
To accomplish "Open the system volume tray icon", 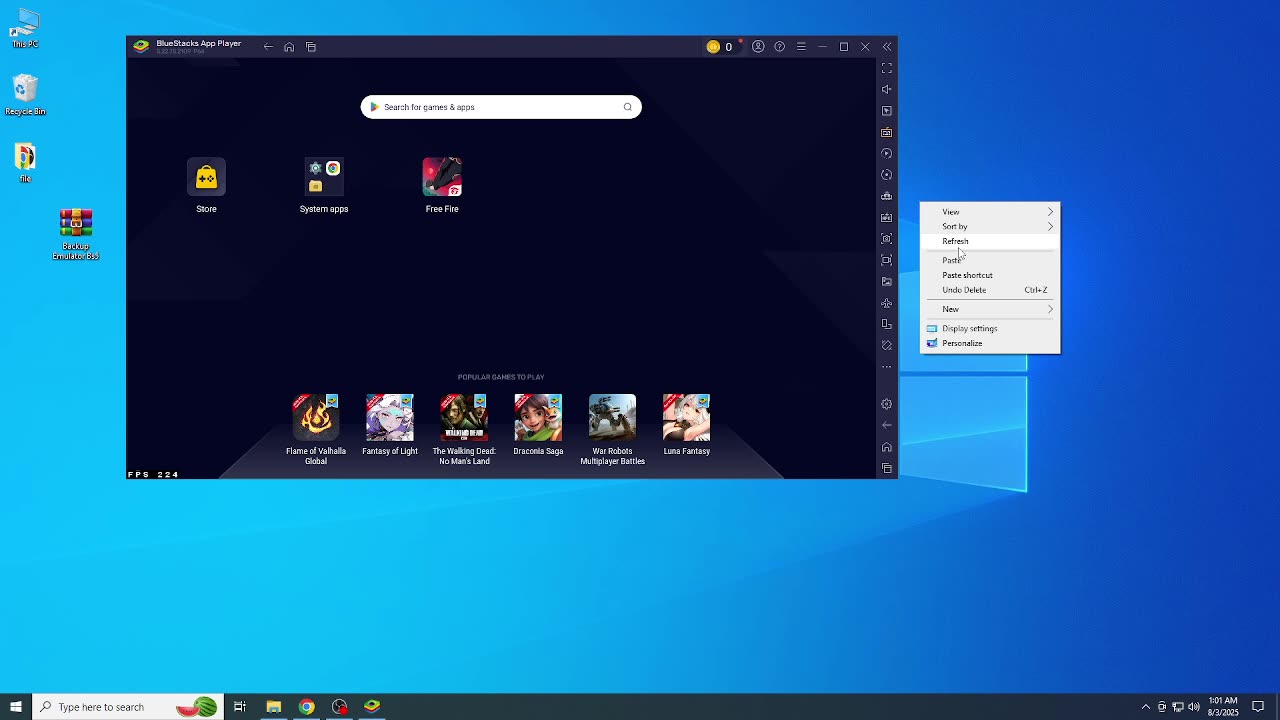I will (1194, 707).
